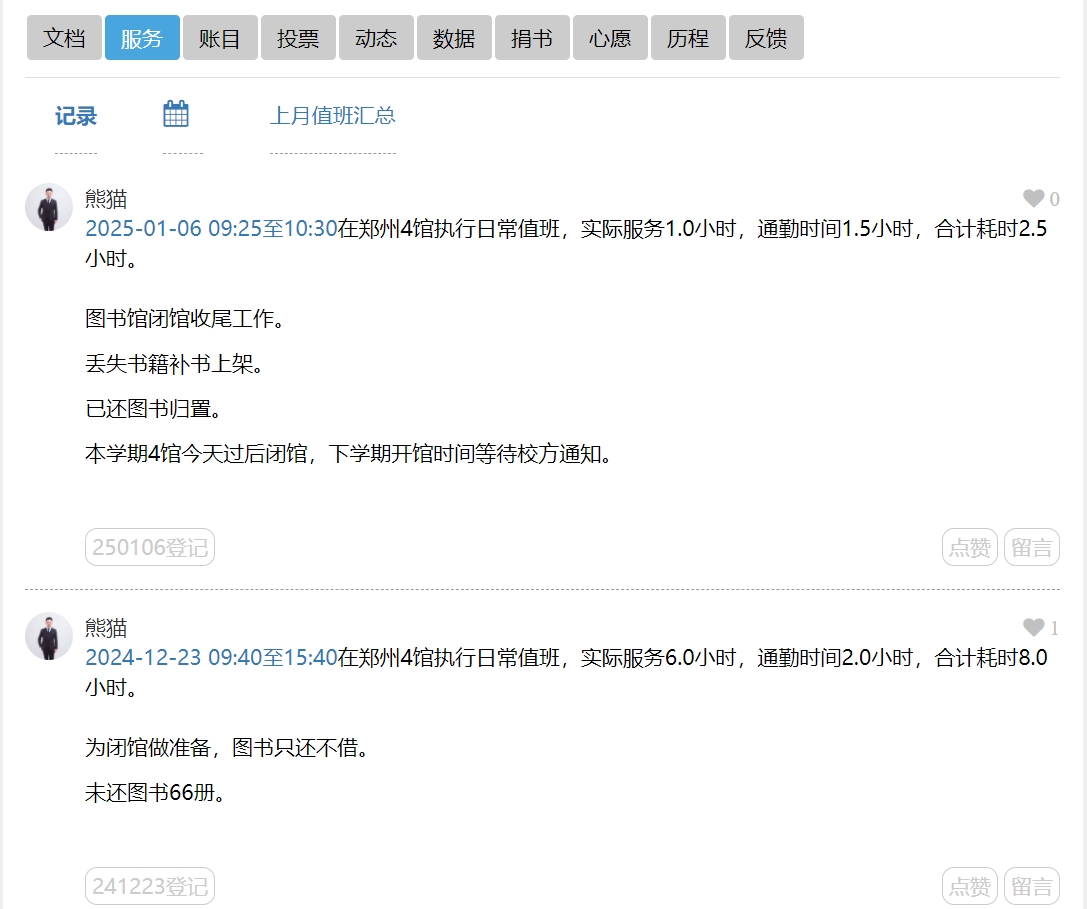Viewport: 1087px width, 909px height.
Task: Open the calendar view icon
Action: pos(176,115)
